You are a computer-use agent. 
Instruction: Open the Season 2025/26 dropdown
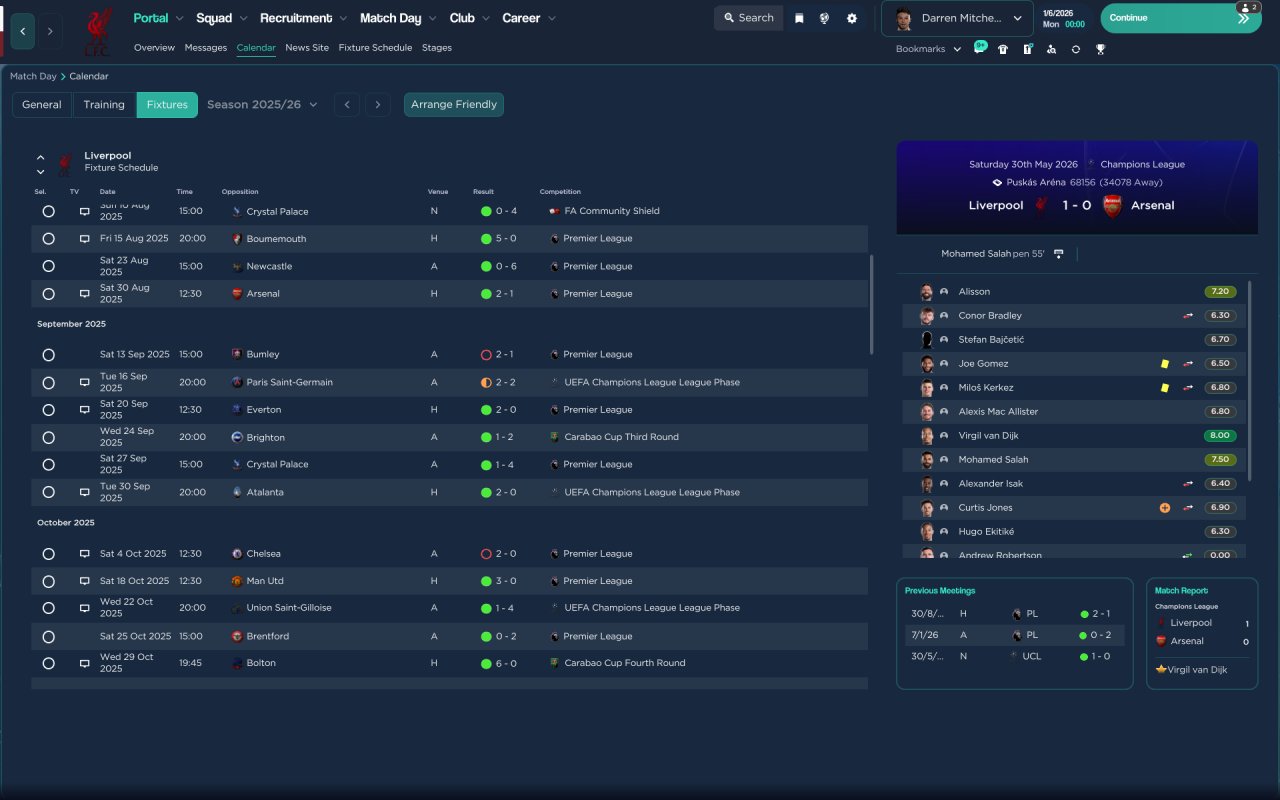click(x=262, y=104)
